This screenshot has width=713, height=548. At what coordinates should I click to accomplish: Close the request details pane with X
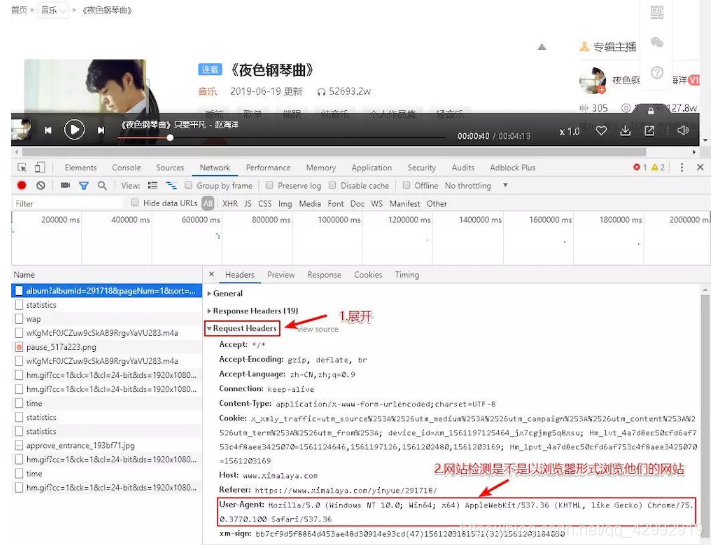click(211, 274)
